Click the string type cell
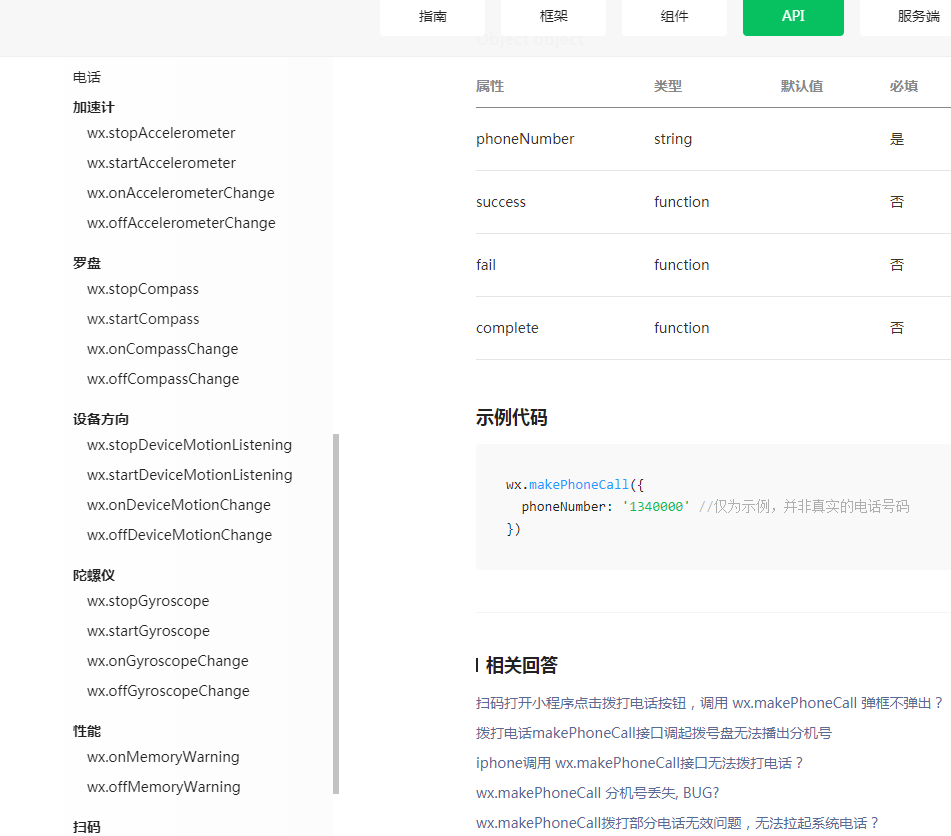 673,139
